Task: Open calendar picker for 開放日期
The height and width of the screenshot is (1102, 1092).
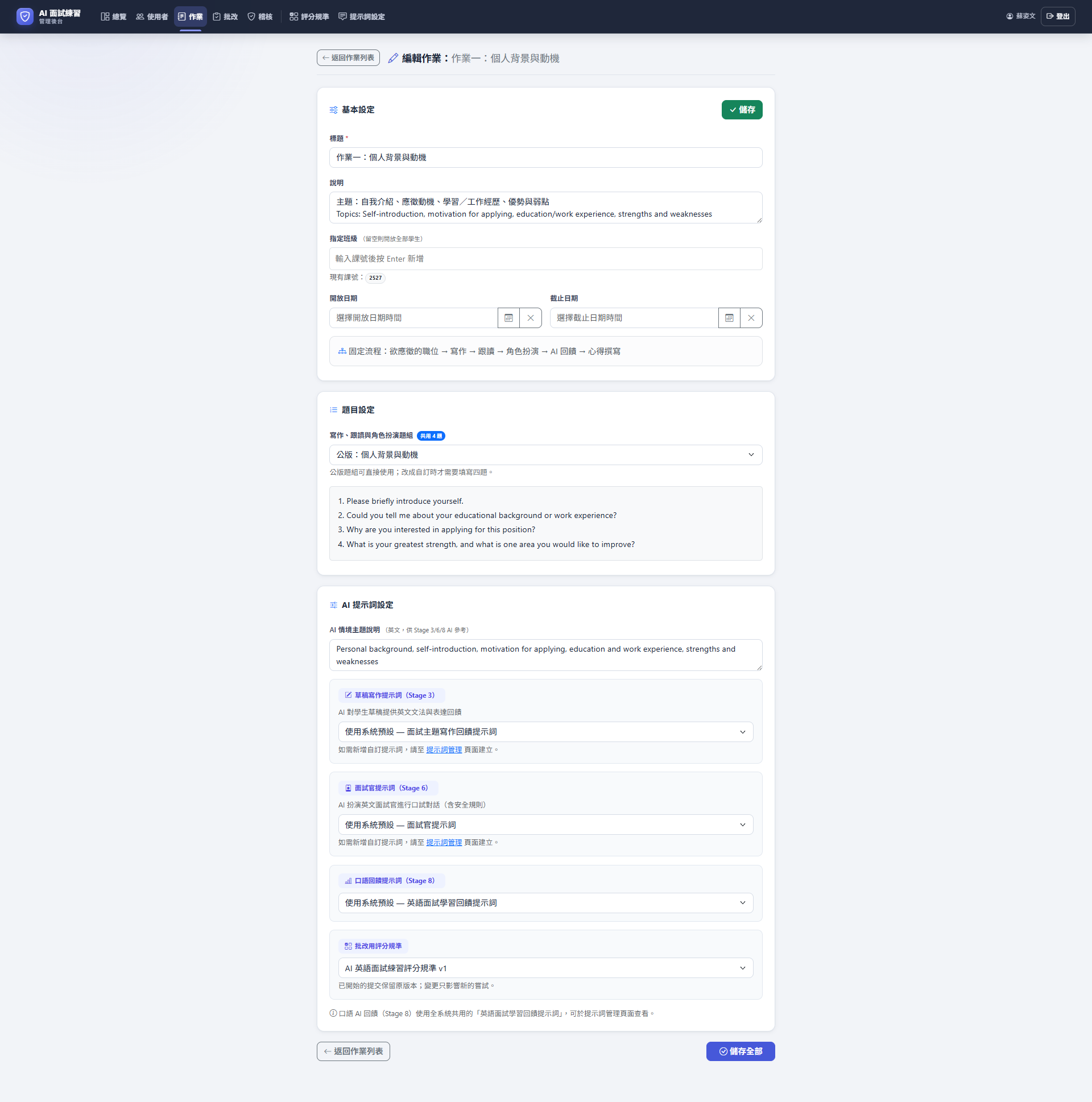Action: pyautogui.click(x=508, y=318)
